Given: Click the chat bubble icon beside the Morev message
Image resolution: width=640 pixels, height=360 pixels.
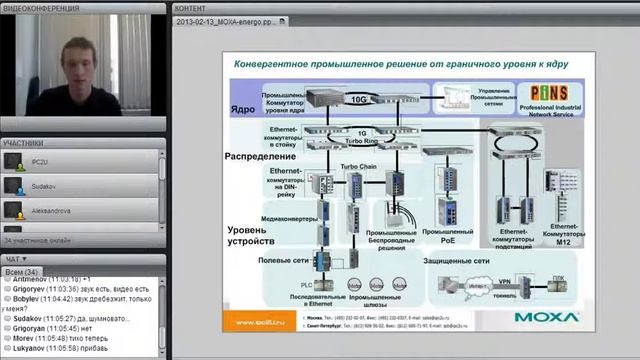Looking at the screenshot, I should [x=7, y=338].
